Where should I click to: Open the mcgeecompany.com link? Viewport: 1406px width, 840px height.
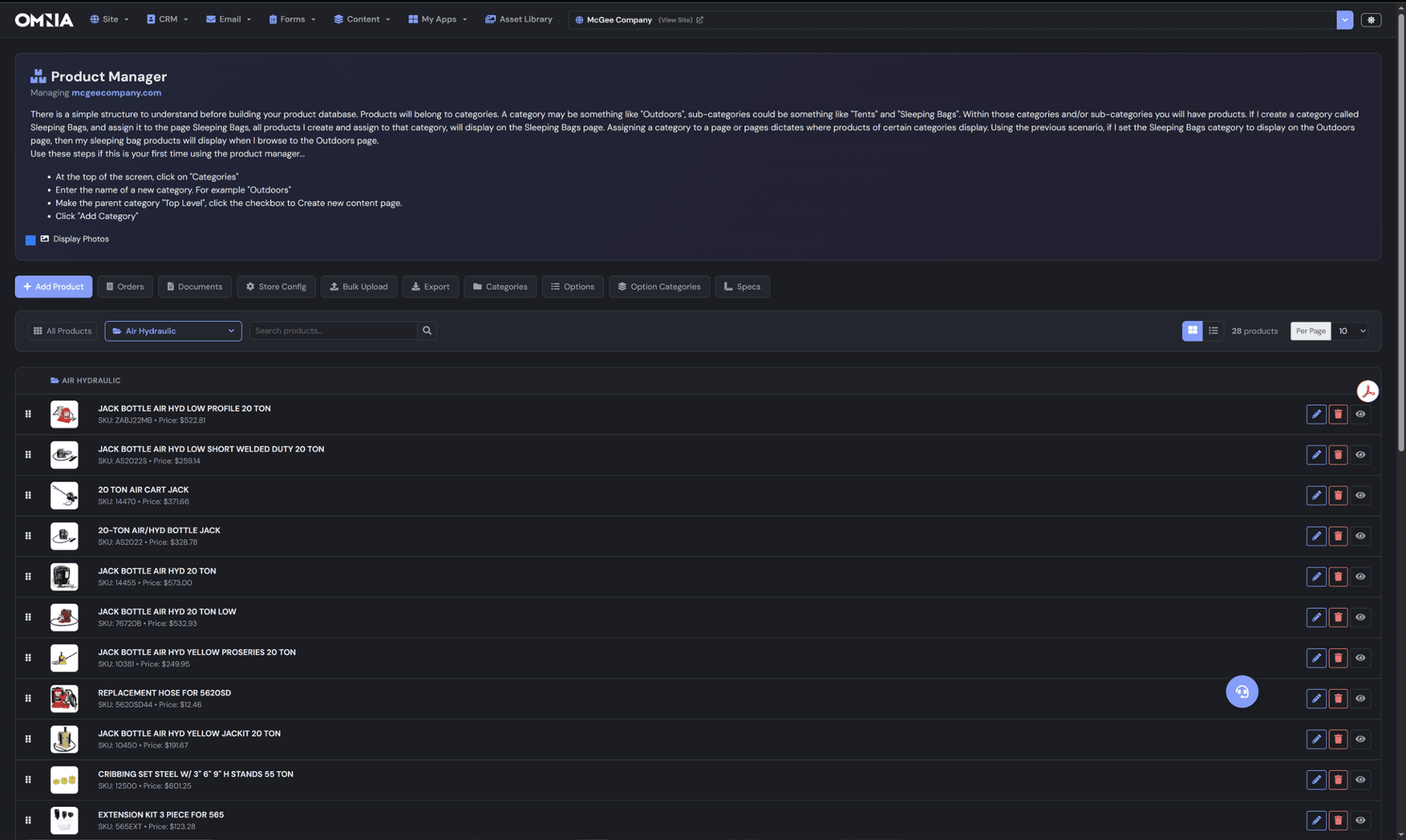pos(116,93)
